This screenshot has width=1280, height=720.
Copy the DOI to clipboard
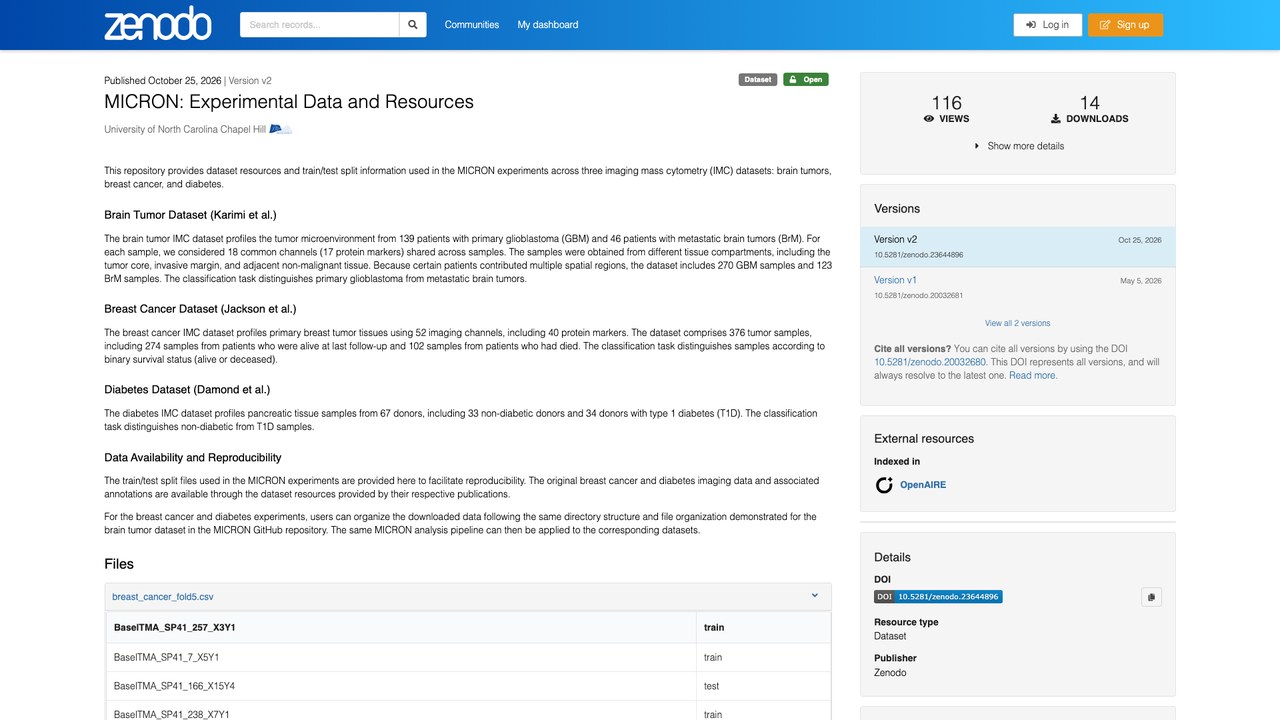(x=1151, y=597)
